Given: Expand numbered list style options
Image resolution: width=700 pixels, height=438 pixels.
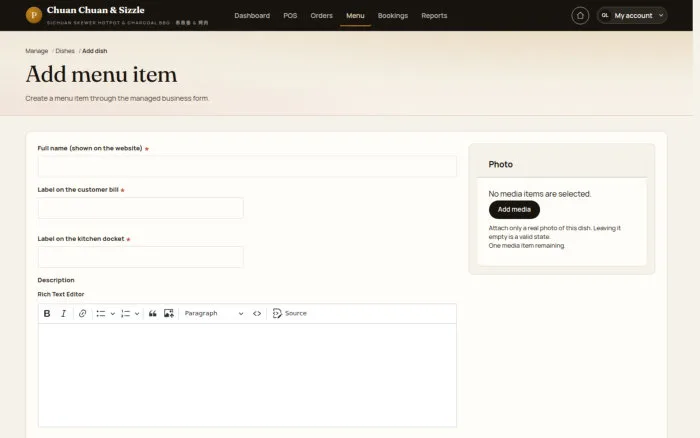Looking at the screenshot, I should 137,313.
